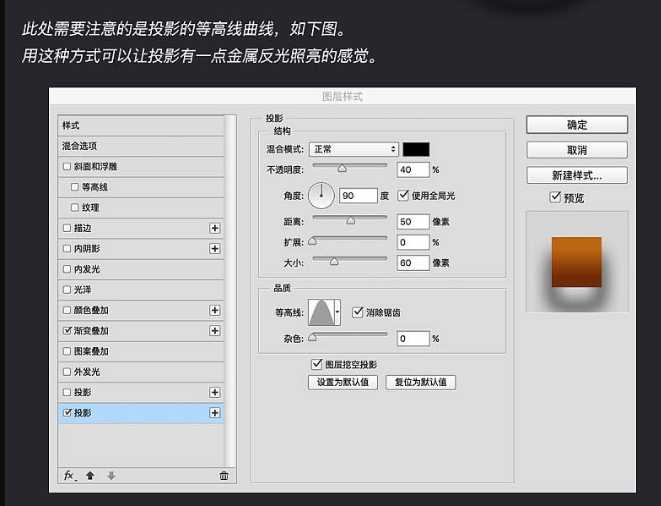Click the angle dial for shadow direction

click(322, 196)
